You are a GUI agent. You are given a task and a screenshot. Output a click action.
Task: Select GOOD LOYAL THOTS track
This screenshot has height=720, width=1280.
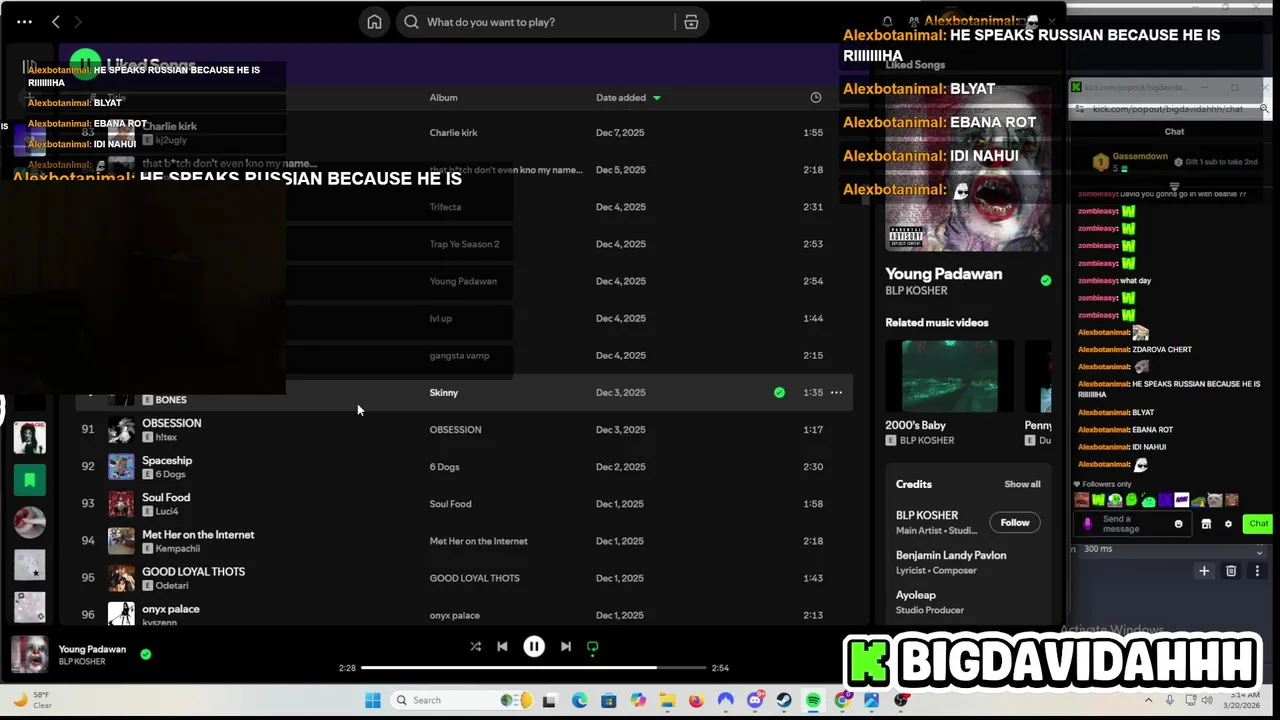click(x=464, y=578)
